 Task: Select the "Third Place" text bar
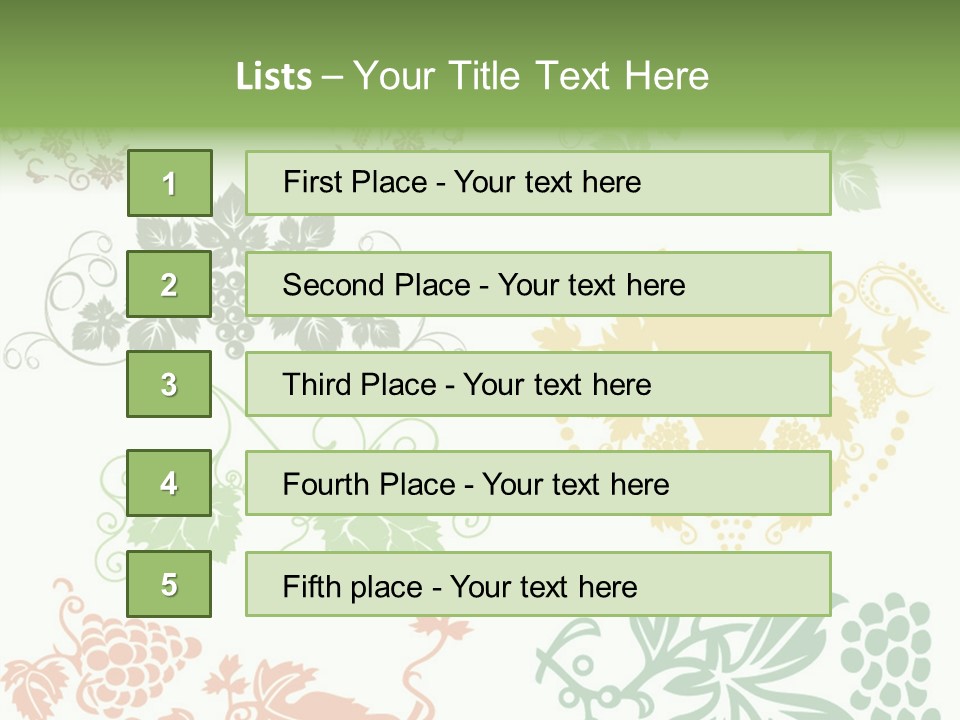[538, 384]
